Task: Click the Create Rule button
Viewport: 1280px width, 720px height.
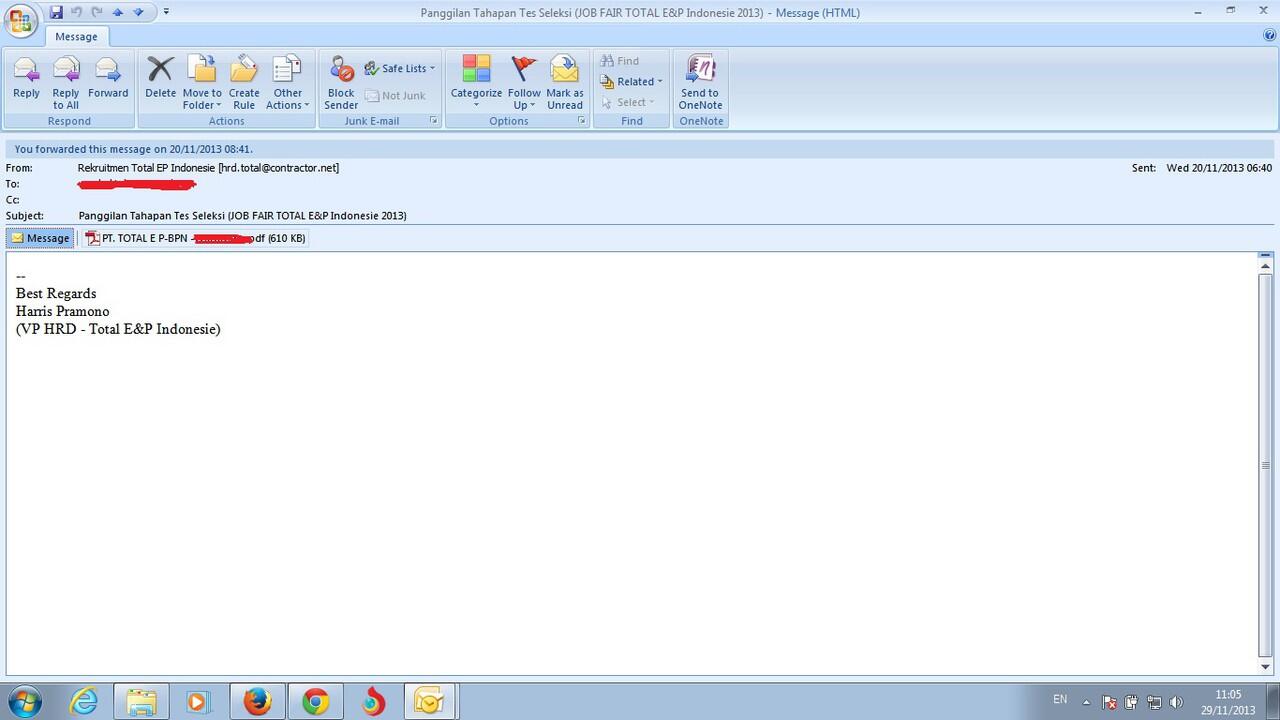Action: 244,81
